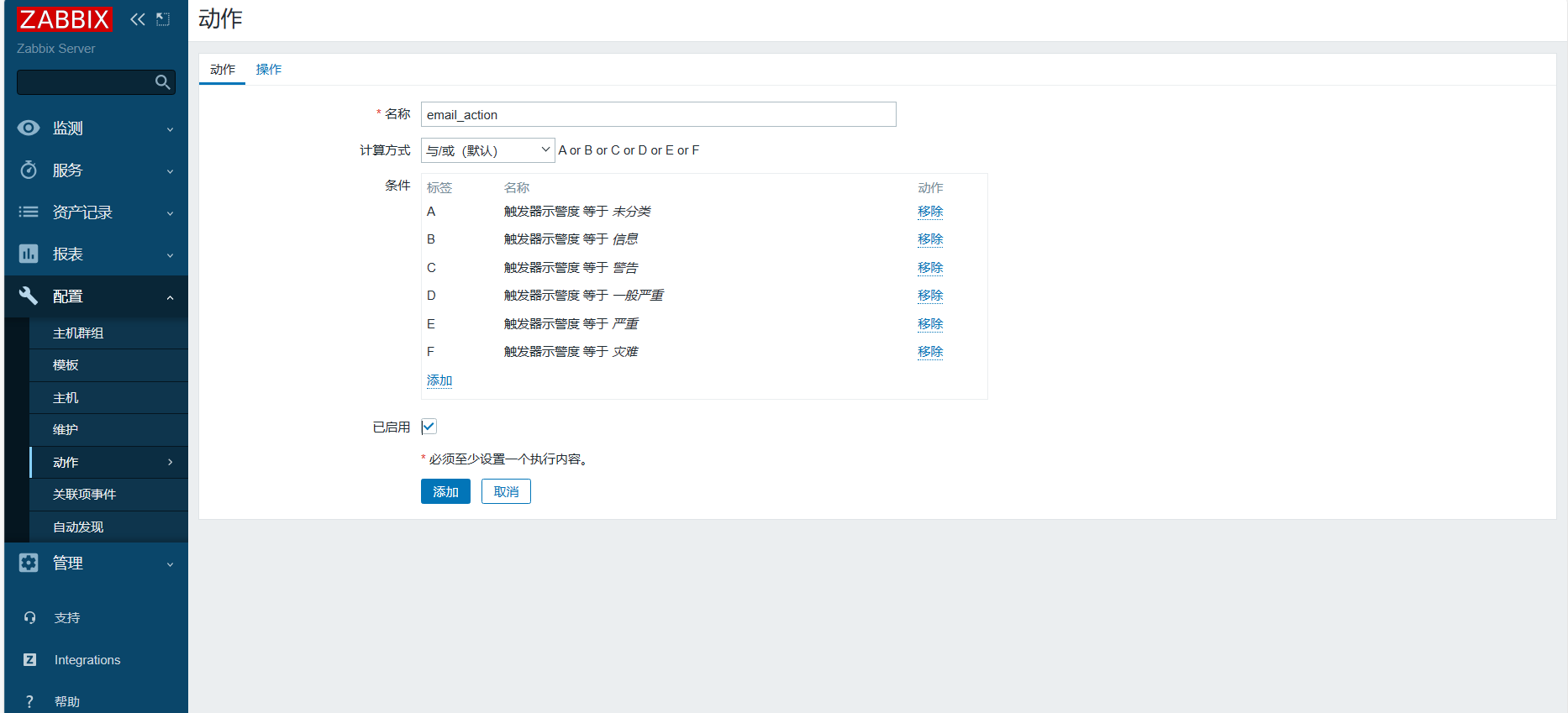This screenshot has width=1568, height=713.
Task: Click the Integrations Z icon
Action: (x=30, y=659)
